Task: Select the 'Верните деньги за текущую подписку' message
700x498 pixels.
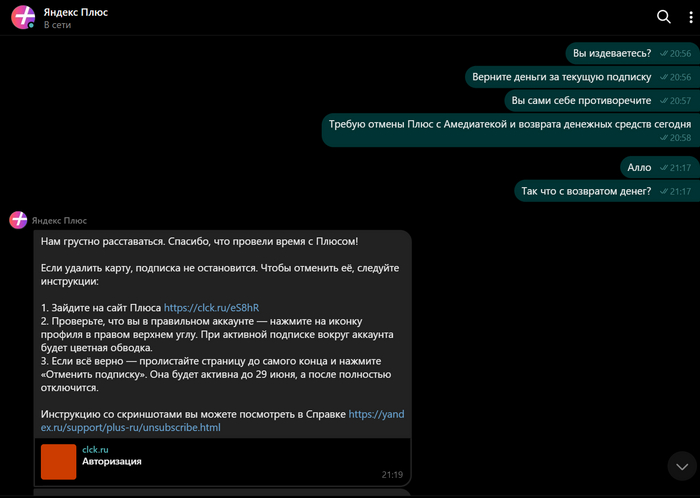Action: pos(582,77)
